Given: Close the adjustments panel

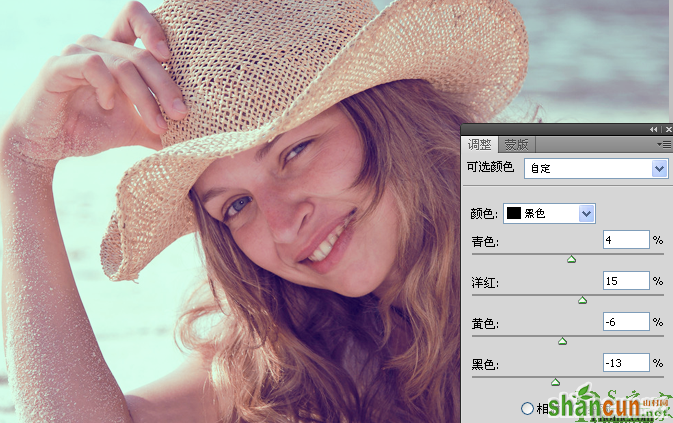Looking at the screenshot, I should pos(668,129).
